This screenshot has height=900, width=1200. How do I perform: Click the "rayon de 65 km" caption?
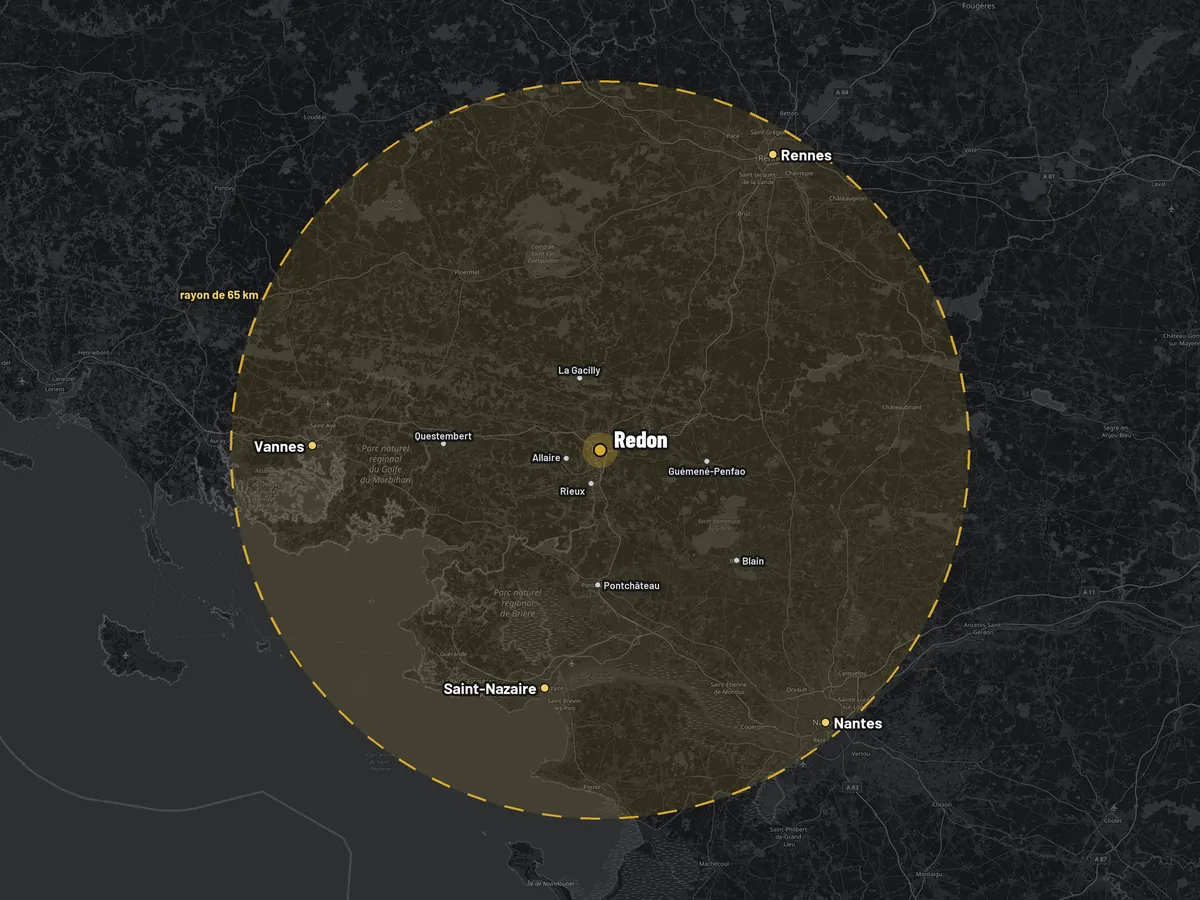[219, 295]
